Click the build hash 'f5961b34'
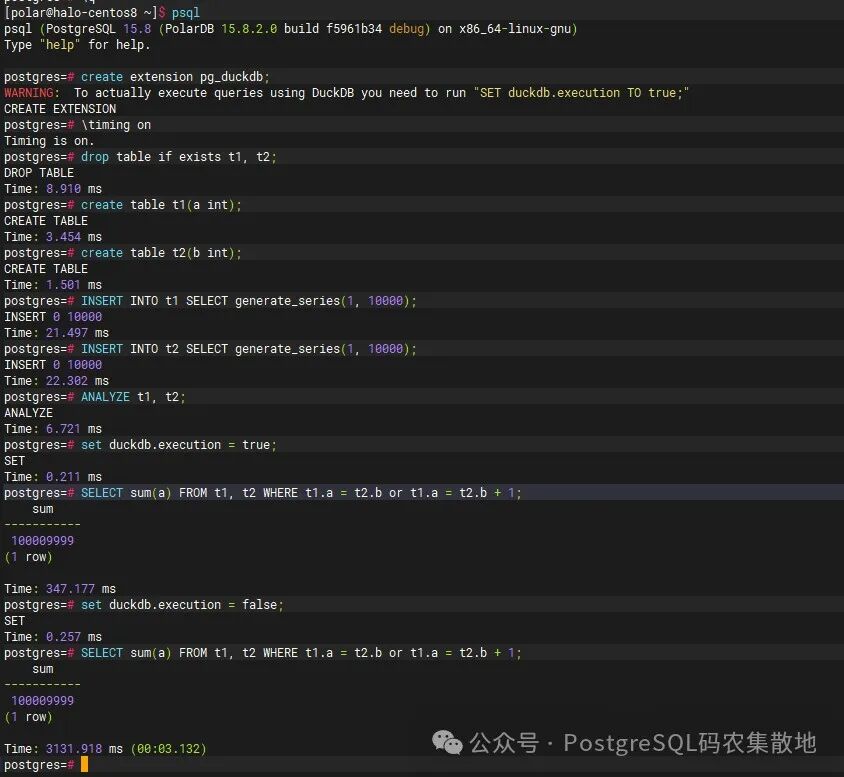Viewport: 844px width, 777px height. 354,29
